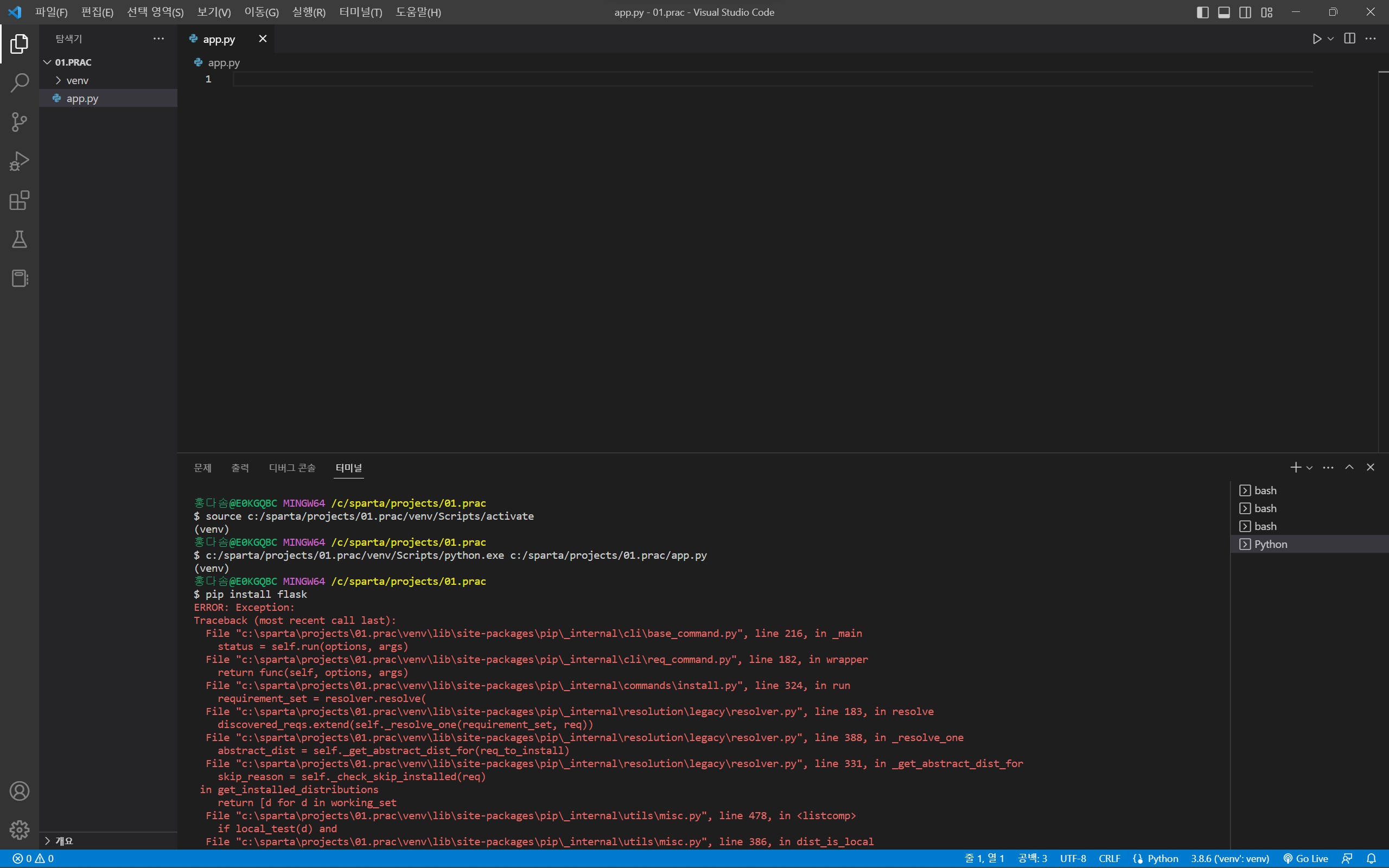Open the 파일(F) menu

(x=51, y=12)
